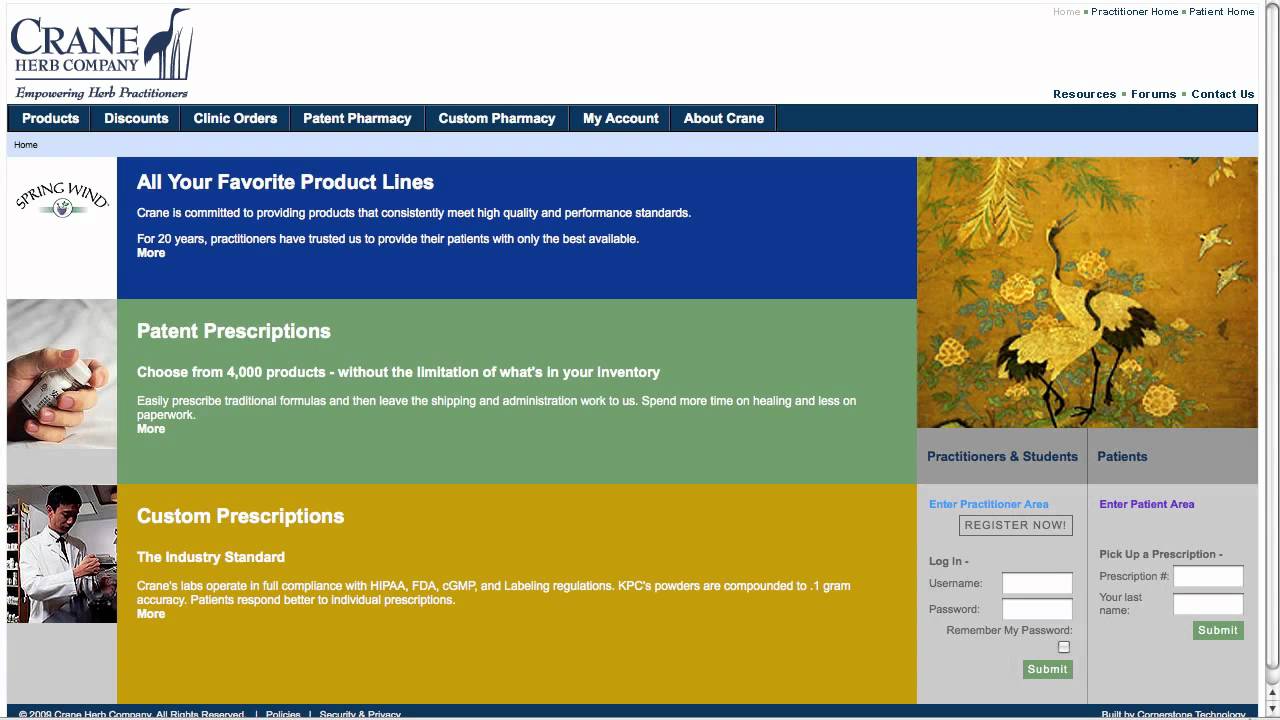Focus the Password field
Viewport: 1280px width, 720px height.
[x=1037, y=609]
